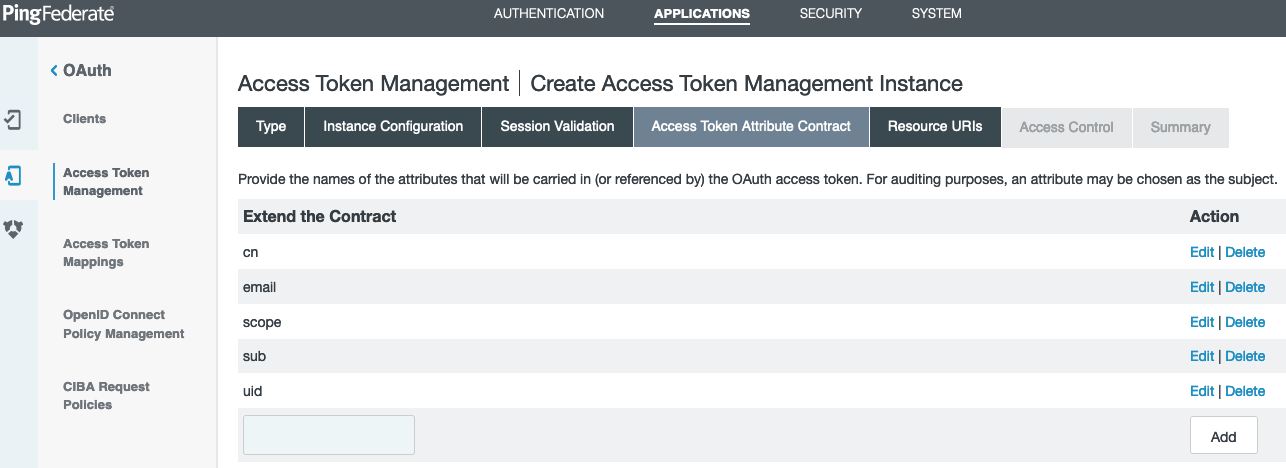This screenshot has height=468, width=1286.
Task: Select the Resource URIs tab
Action: pyautogui.click(x=935, y=127)
